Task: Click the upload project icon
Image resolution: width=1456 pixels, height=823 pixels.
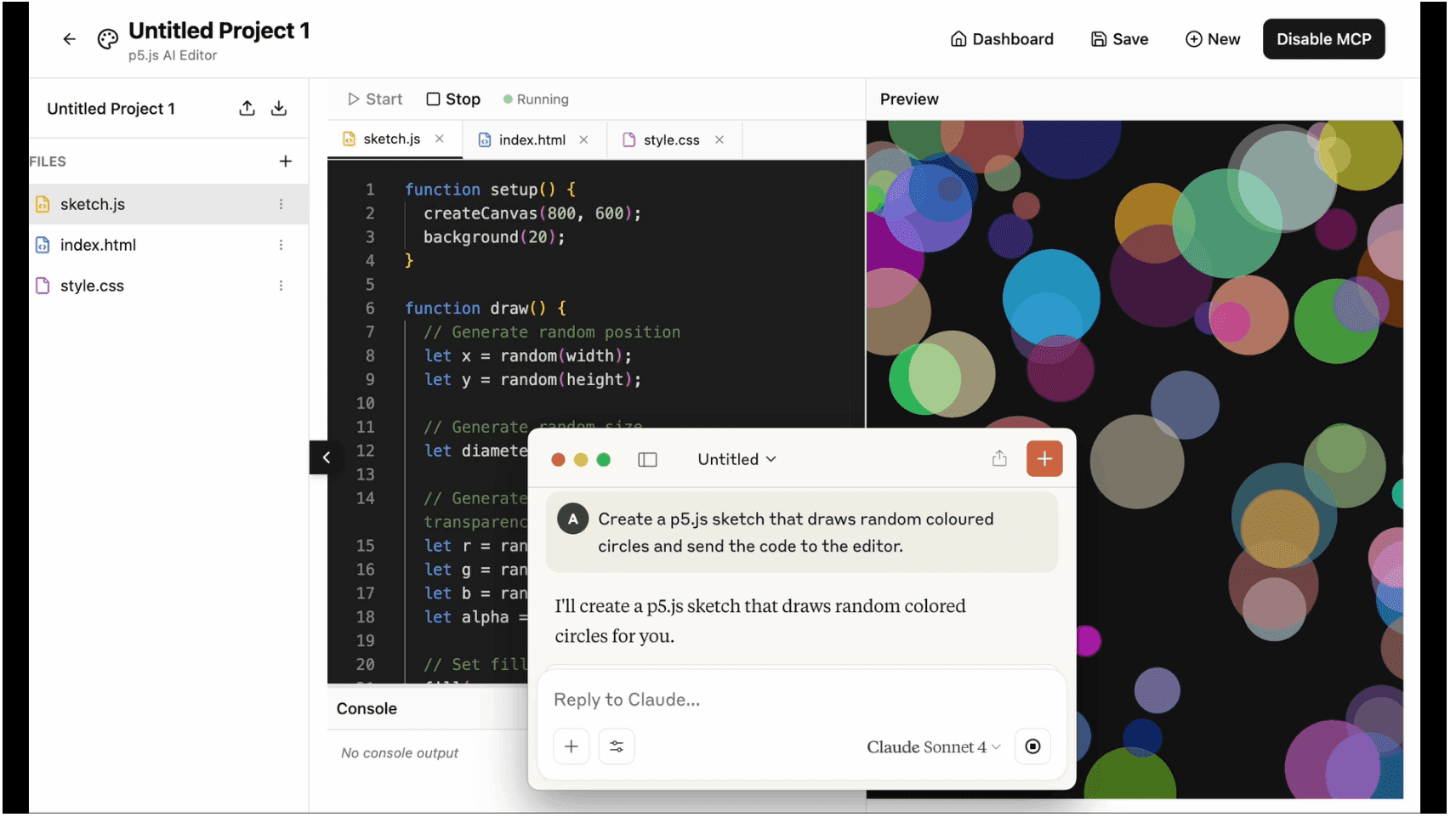Action: [247, 108]
